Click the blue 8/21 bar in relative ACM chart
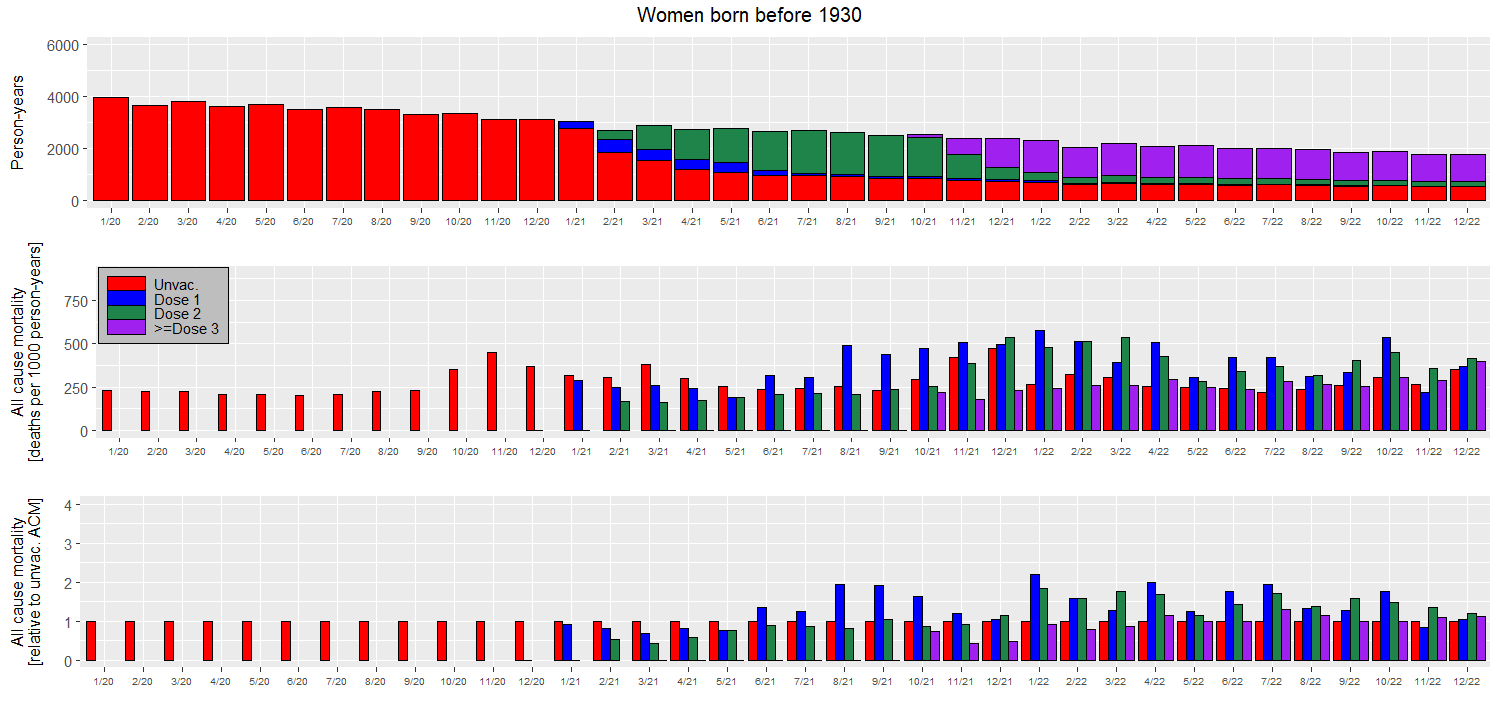The width and height of the screenshot is (1500, 717). (841, 623)
